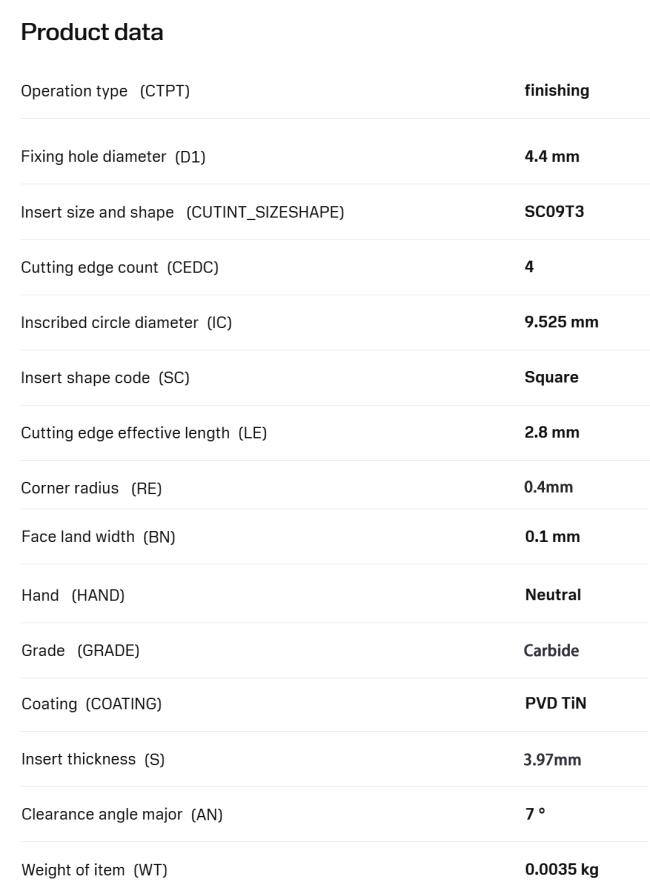Select the Operation type (CTPT) label
The height and width of the screenshot is (896, 650).
105,91
